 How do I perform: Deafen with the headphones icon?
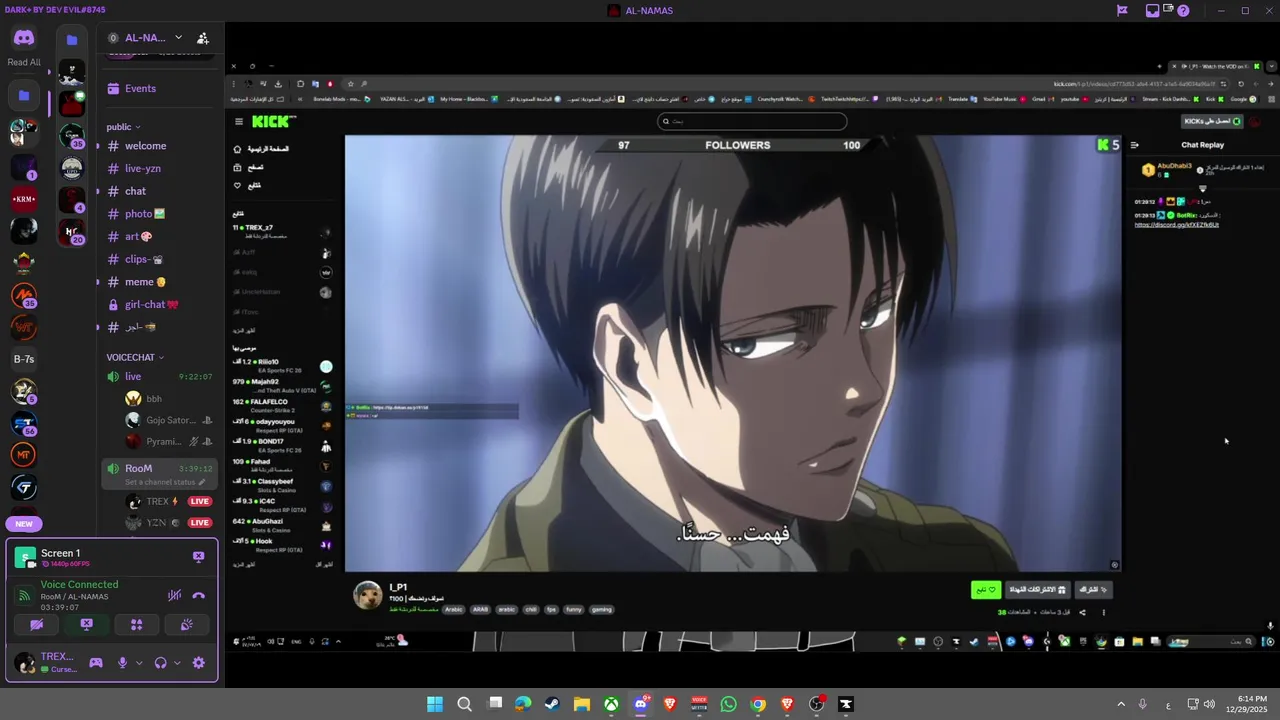coord(161,662)
